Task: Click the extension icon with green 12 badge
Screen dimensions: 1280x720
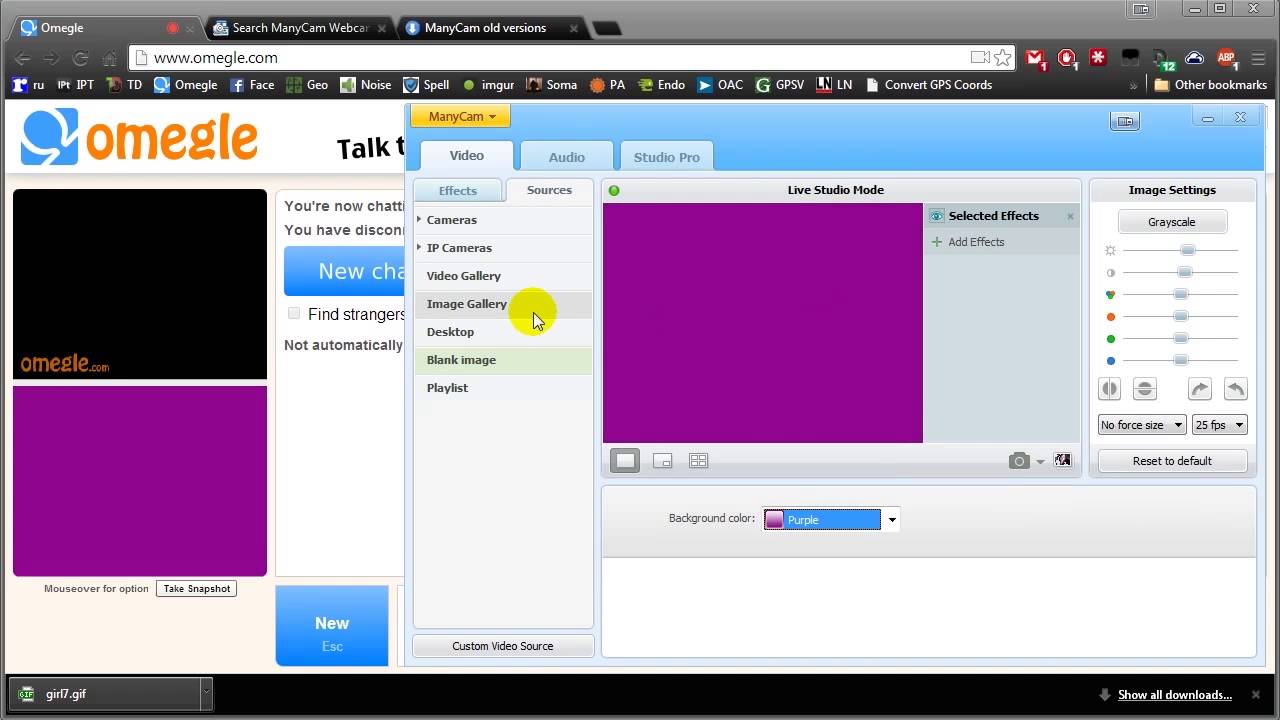Action: (1162, 59)
